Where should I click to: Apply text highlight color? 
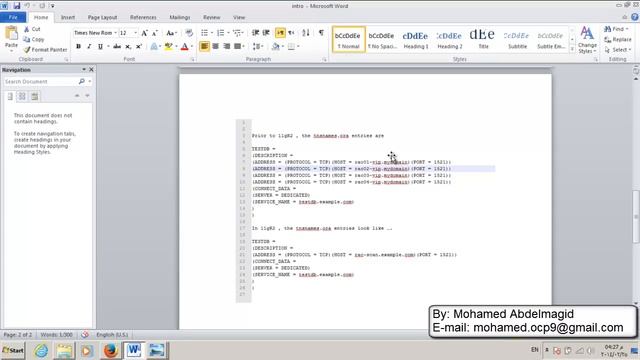tap(168, 47)
